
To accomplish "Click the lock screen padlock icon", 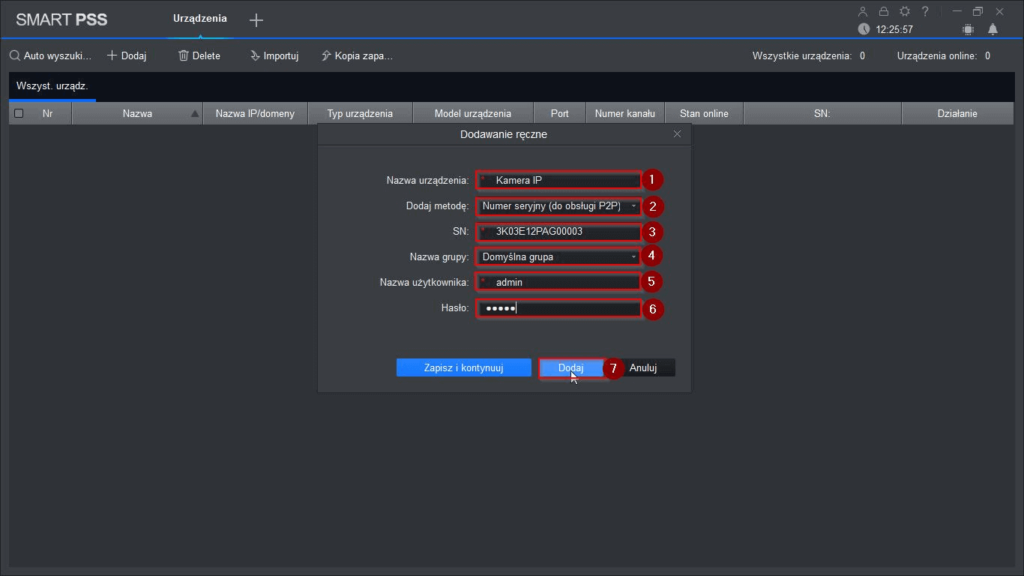I will click(x=883, y=11).
